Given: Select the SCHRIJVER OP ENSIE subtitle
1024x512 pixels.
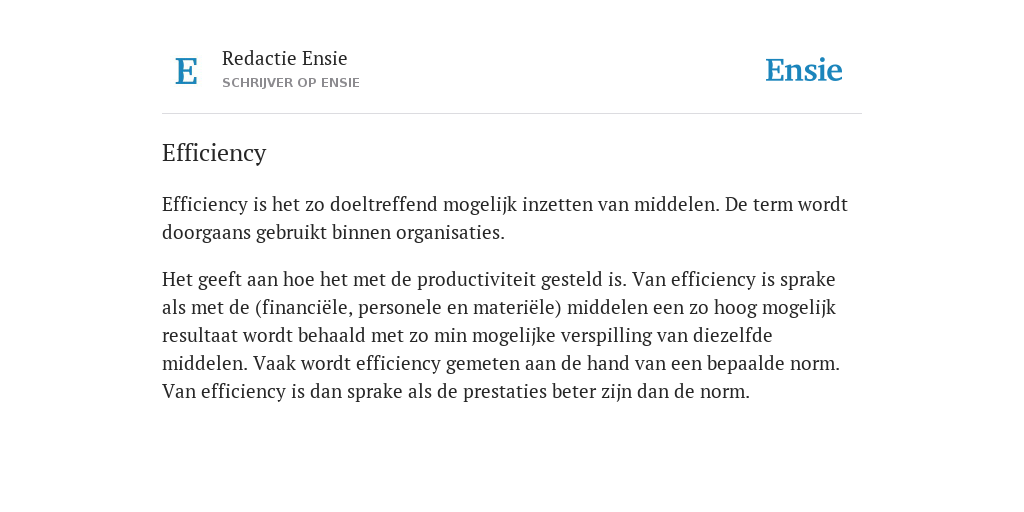Looking at the screenshot, I should tap(291, 83).
